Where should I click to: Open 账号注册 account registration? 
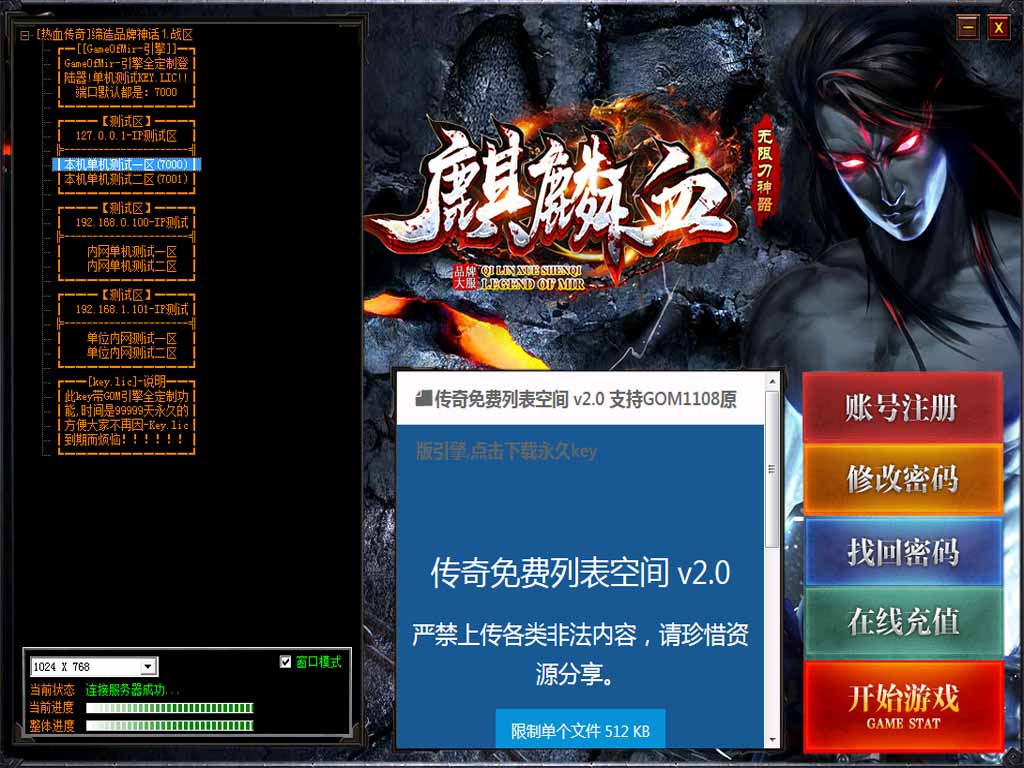(903, 408)
